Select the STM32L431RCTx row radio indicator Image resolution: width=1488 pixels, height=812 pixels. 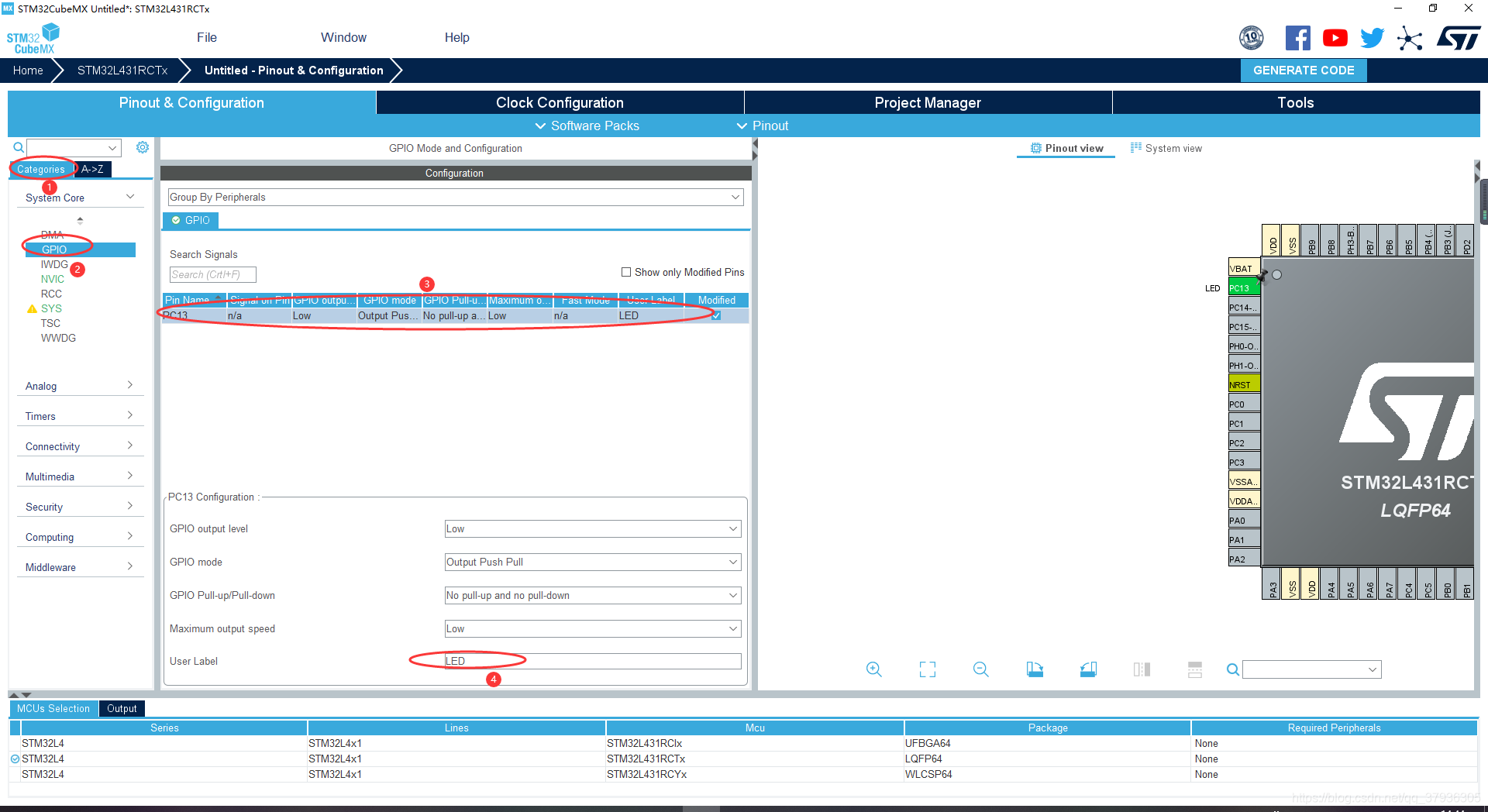tap(15, 759)
